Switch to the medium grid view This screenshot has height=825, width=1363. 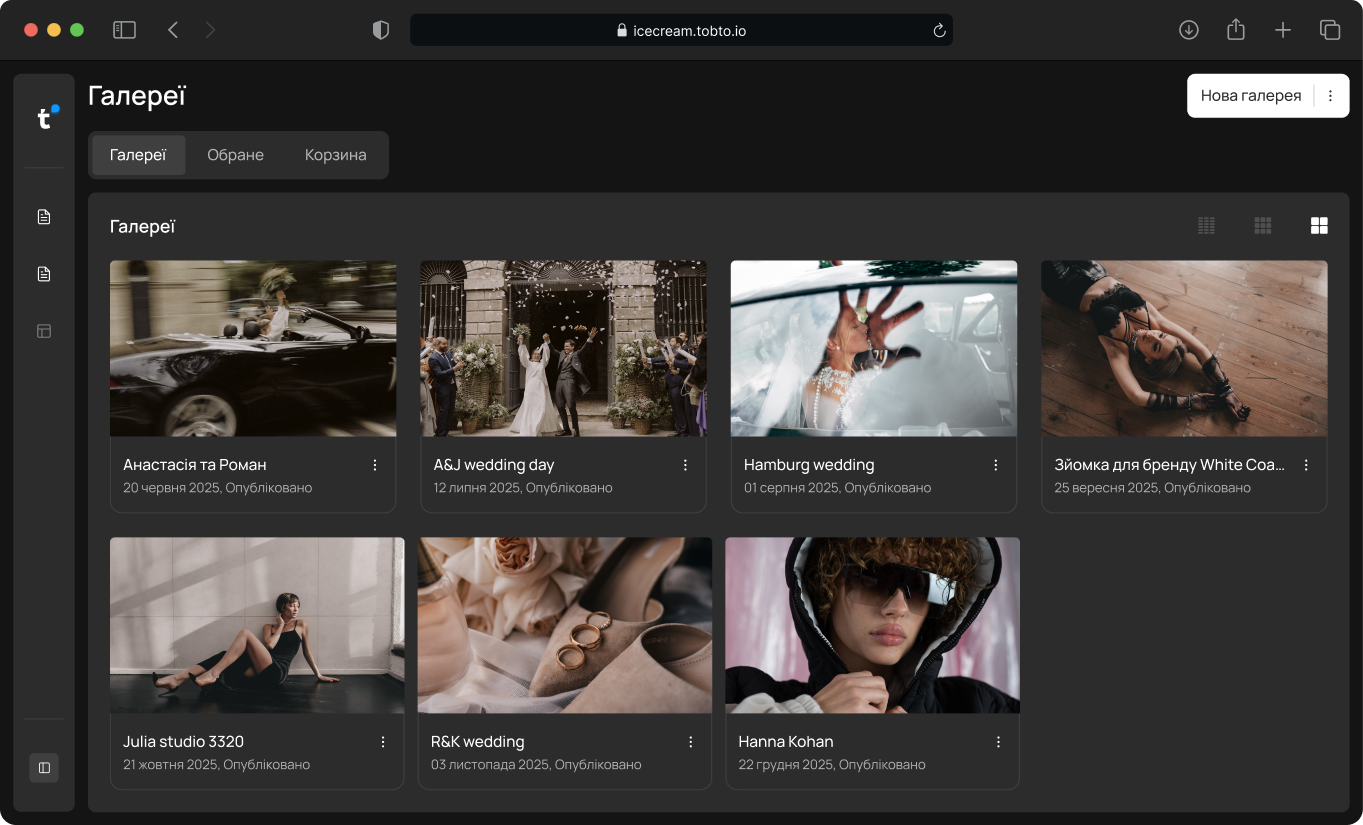[1263, 226]
